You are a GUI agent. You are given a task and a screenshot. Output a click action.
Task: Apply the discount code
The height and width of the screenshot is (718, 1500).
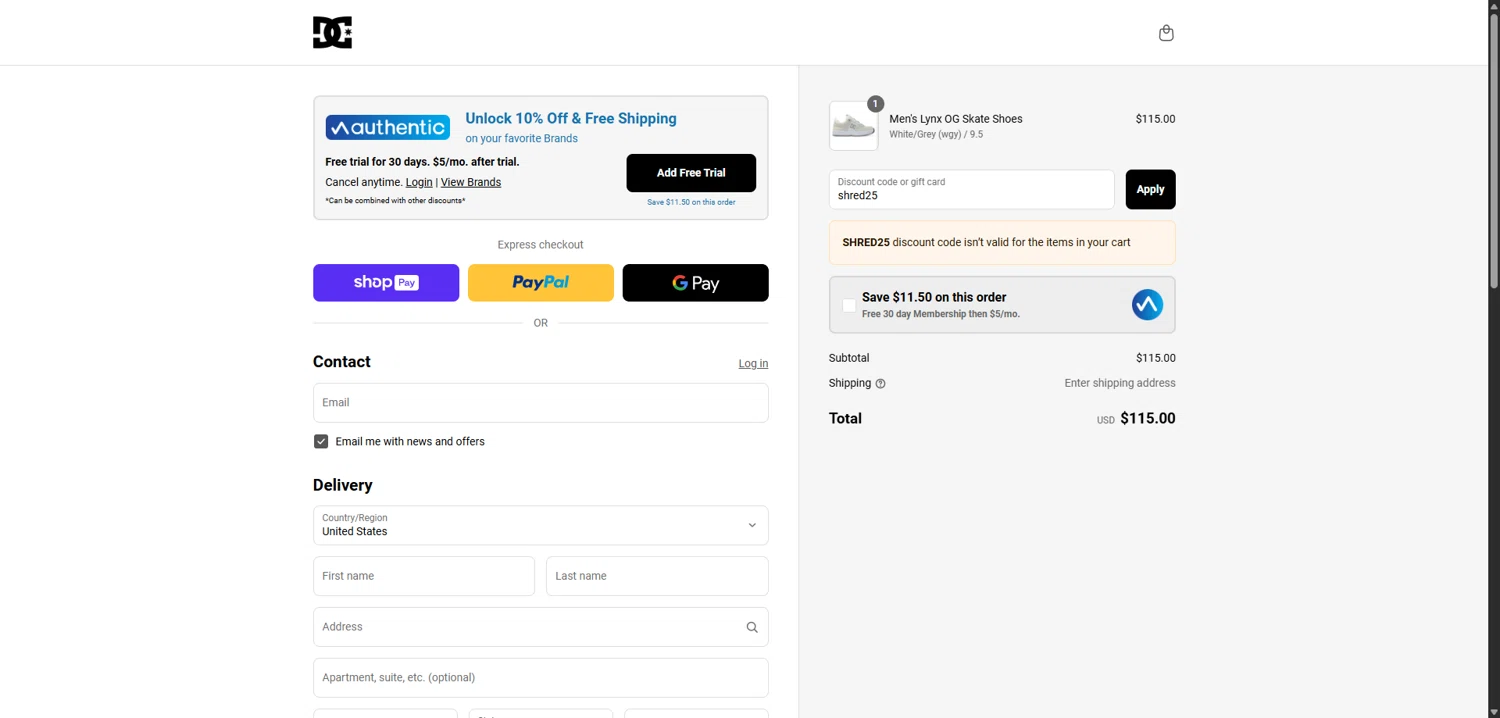[x=1150, y=189]
